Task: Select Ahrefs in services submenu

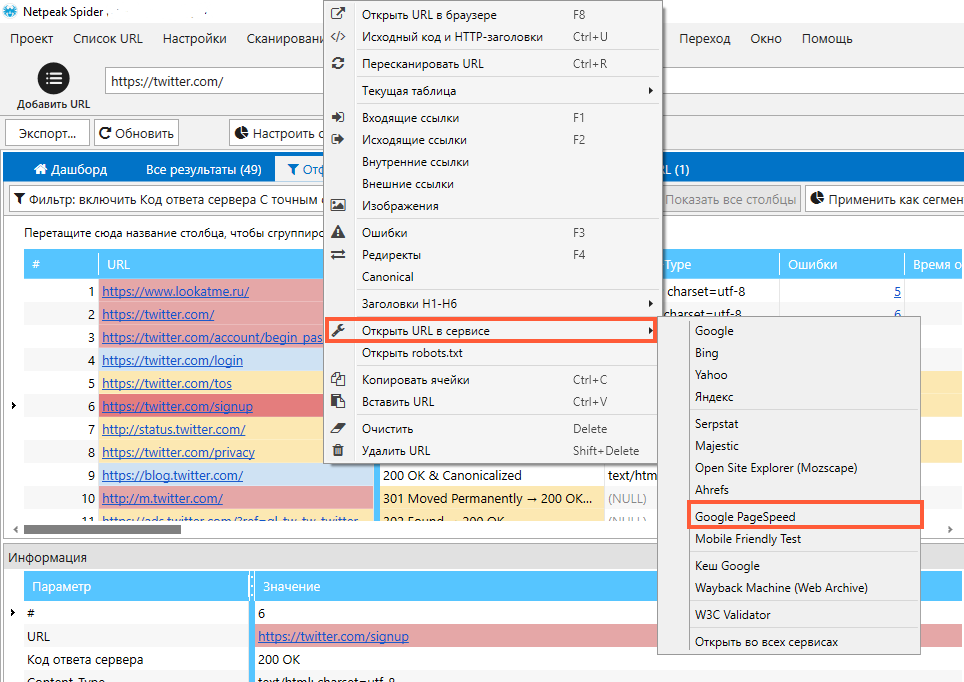Action: click(x=711, y=490)
